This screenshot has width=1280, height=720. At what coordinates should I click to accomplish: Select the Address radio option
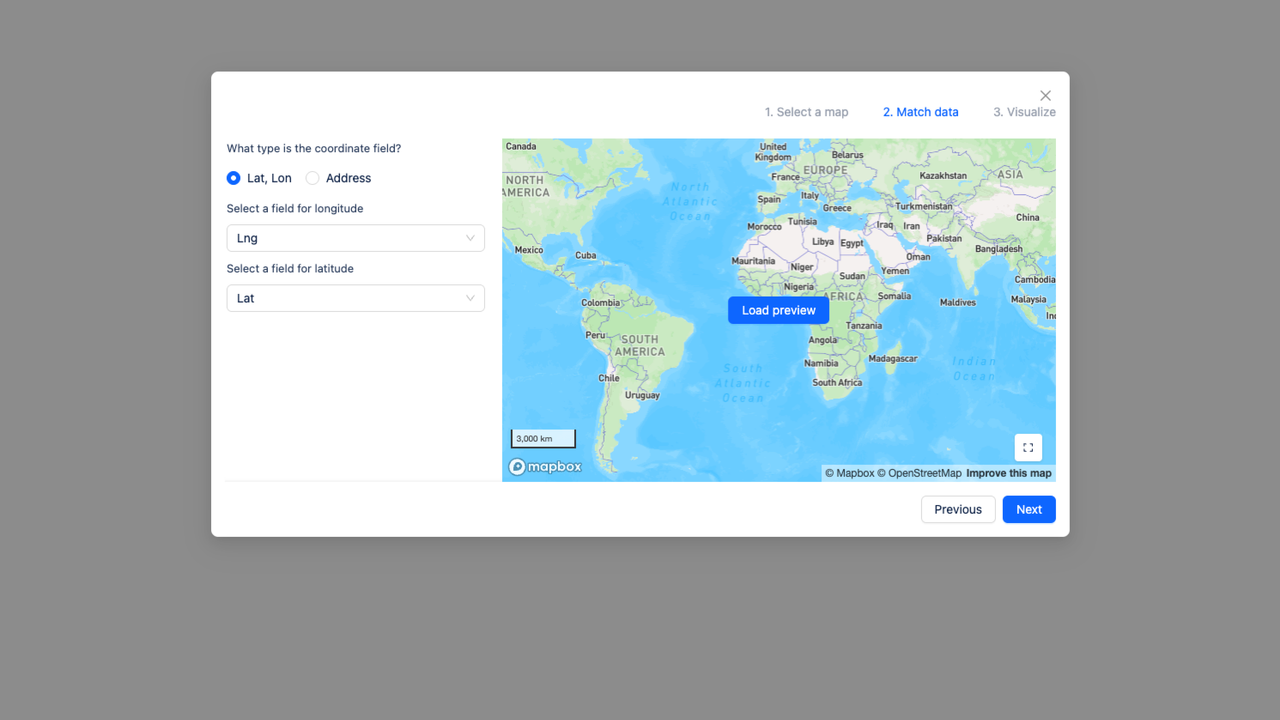pyautogui.click(x=313, y=178)
